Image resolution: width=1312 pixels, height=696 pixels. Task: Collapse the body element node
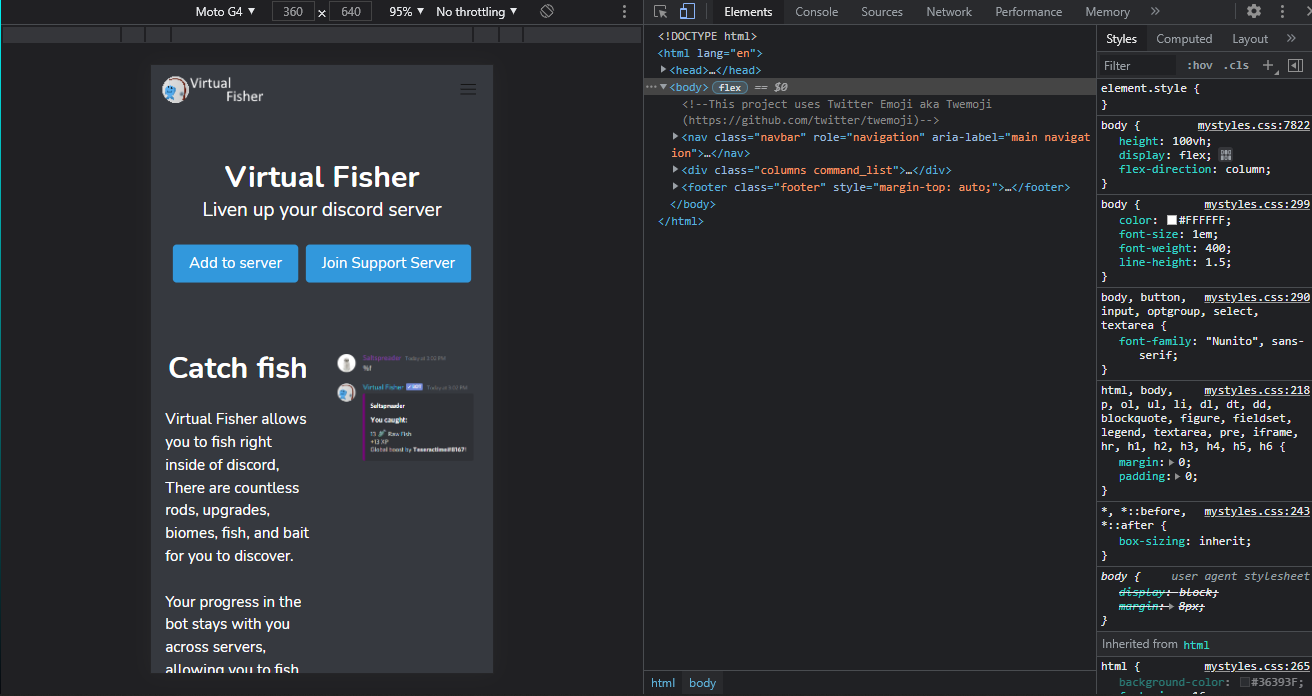(x=664, y=87)
